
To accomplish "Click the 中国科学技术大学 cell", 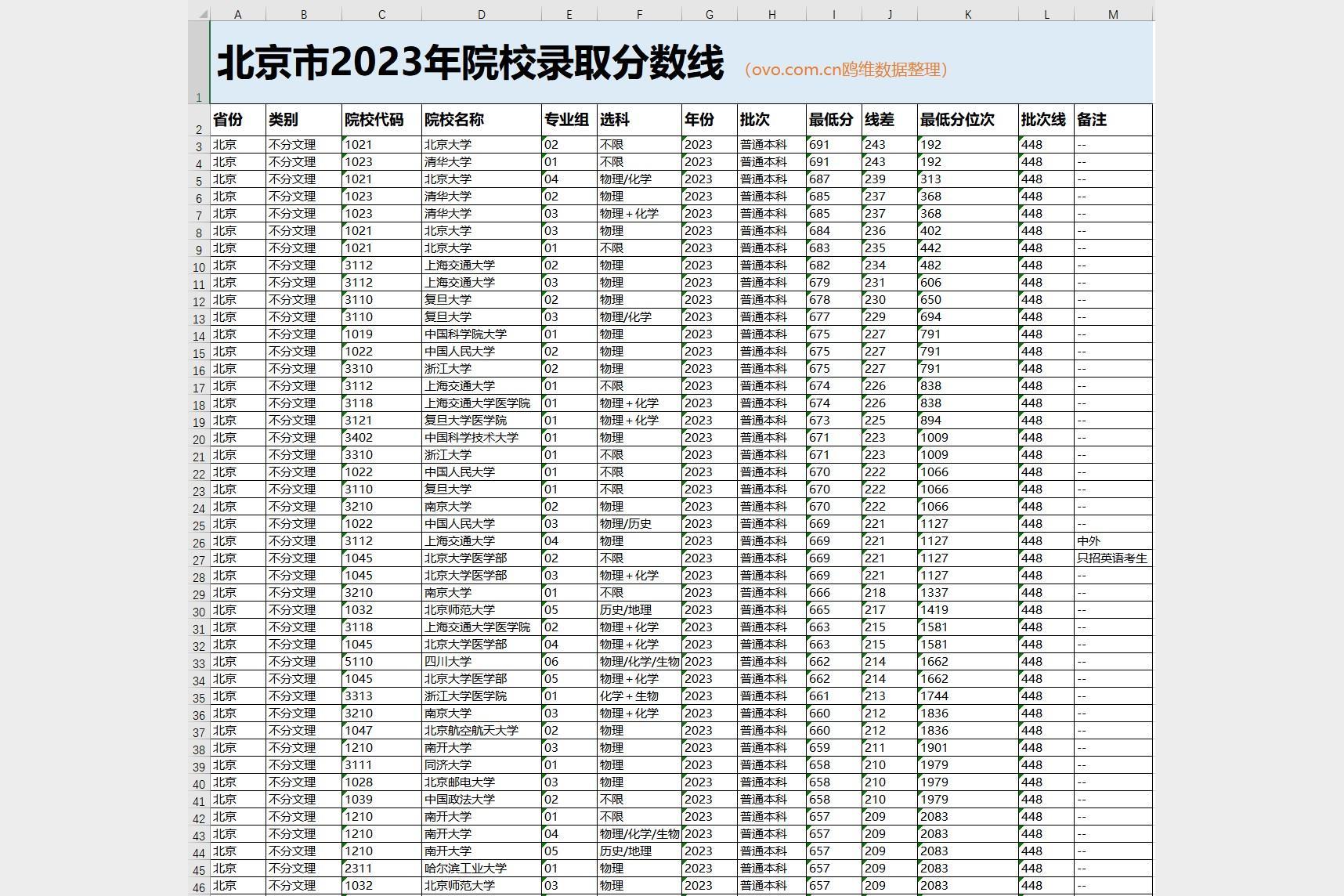I will 482,438.
